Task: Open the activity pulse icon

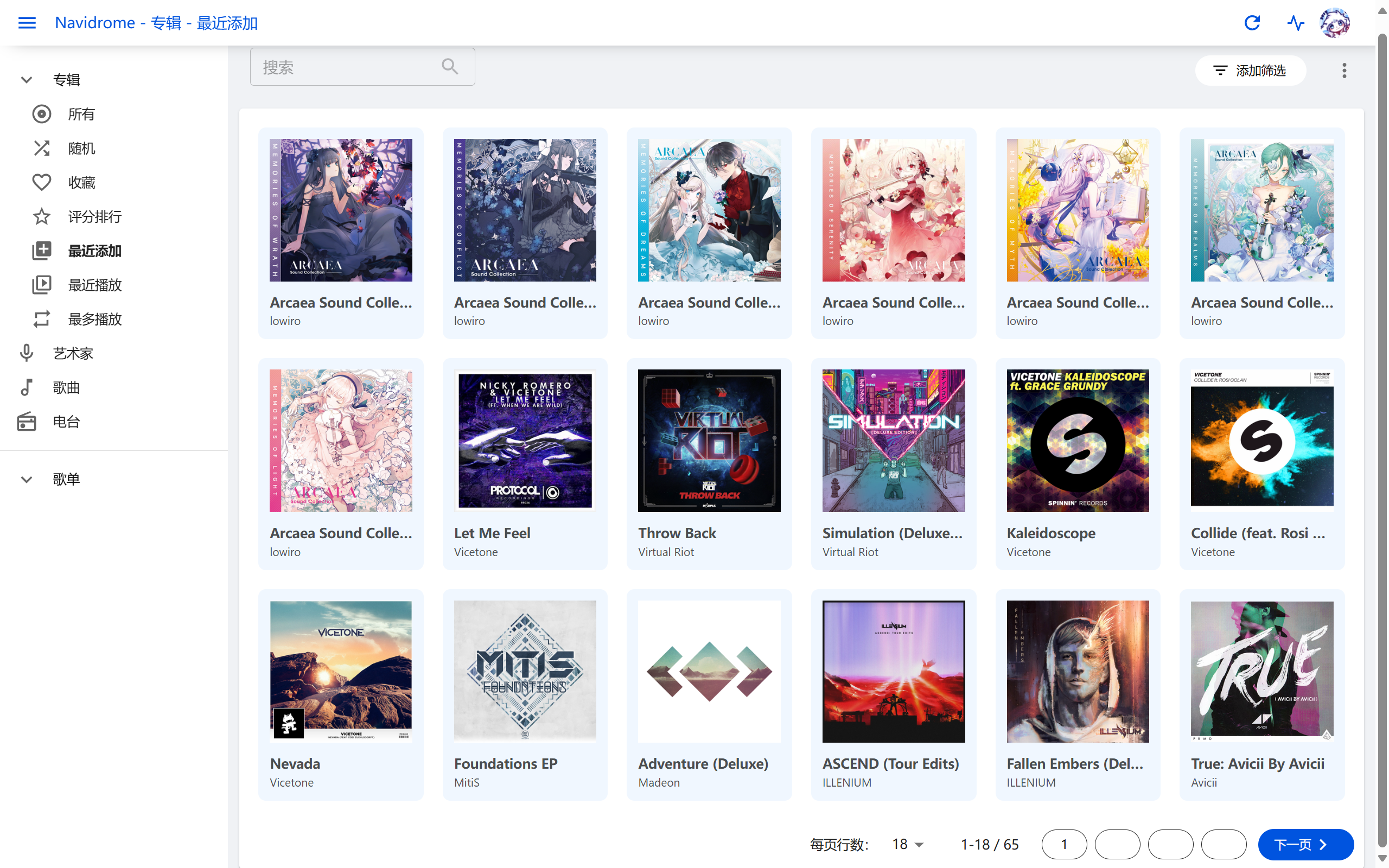Action: 1296,23
